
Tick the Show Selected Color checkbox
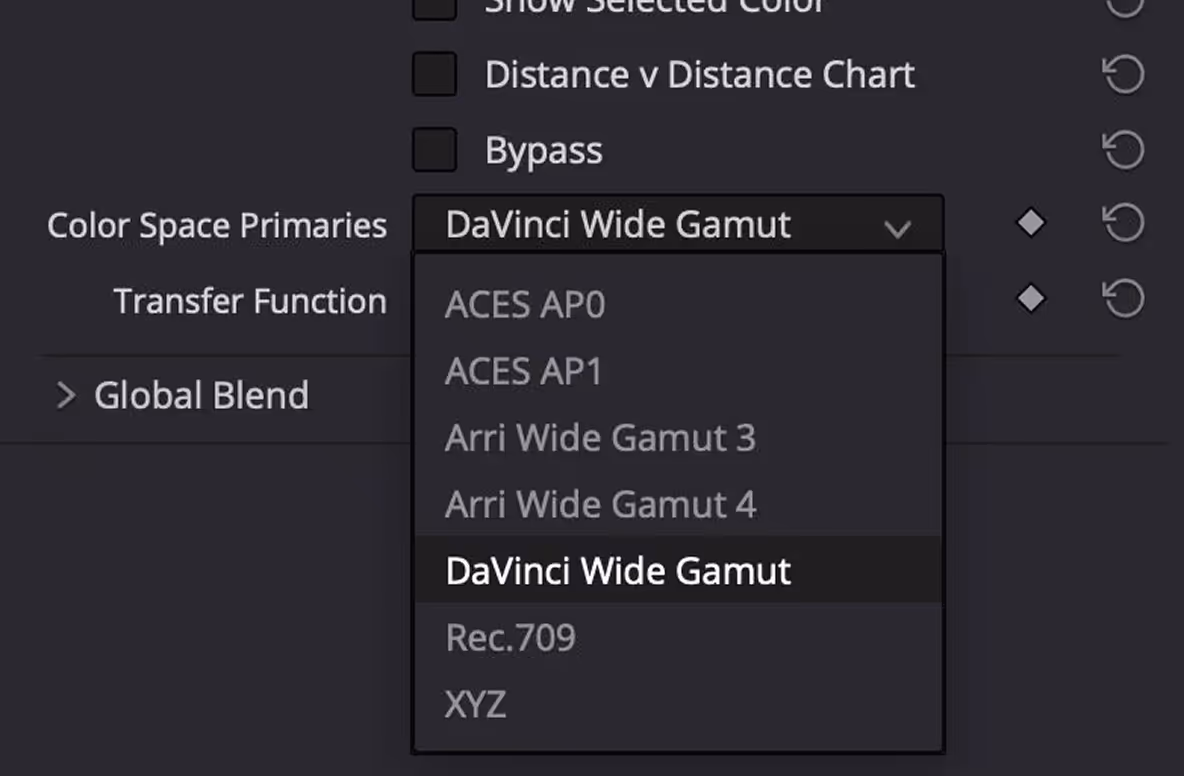coord(434,8)
